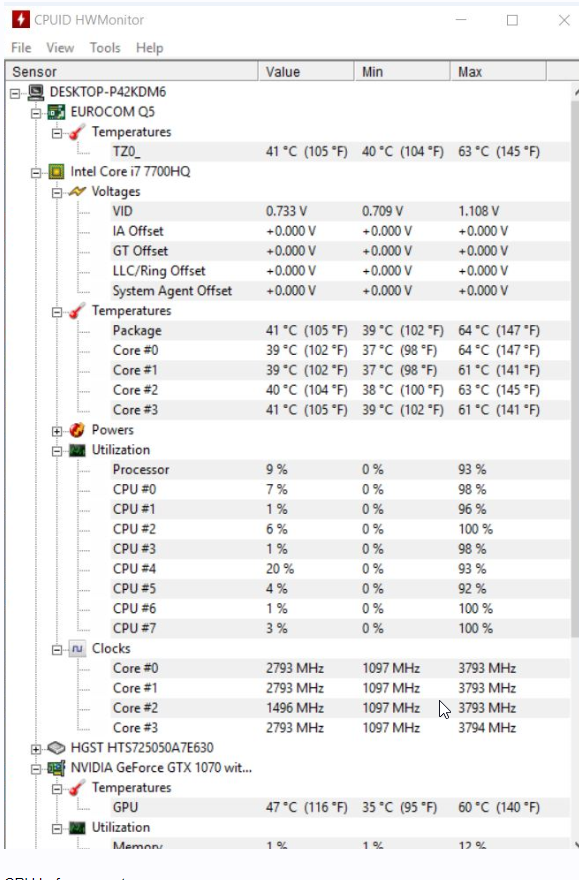The image size is (579, 880).
Task: Collapse the NVIDIA GeForce GTX 1070 node
Action: pos(36,769)
